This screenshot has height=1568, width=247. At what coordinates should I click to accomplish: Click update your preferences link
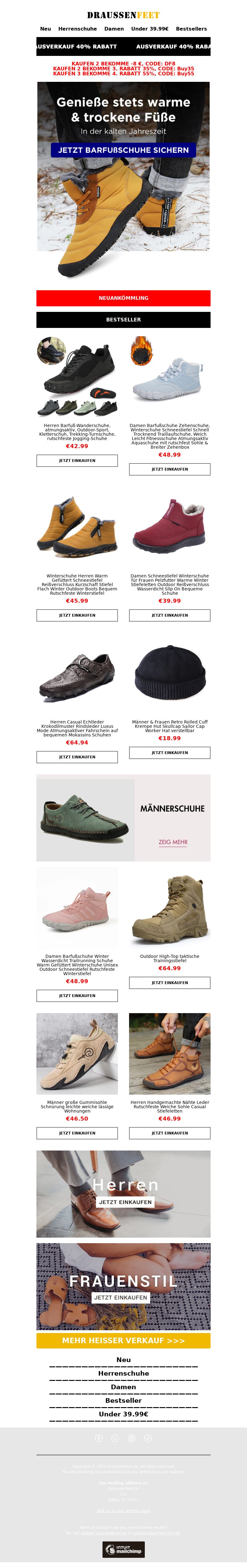(x=103, y=1533)
